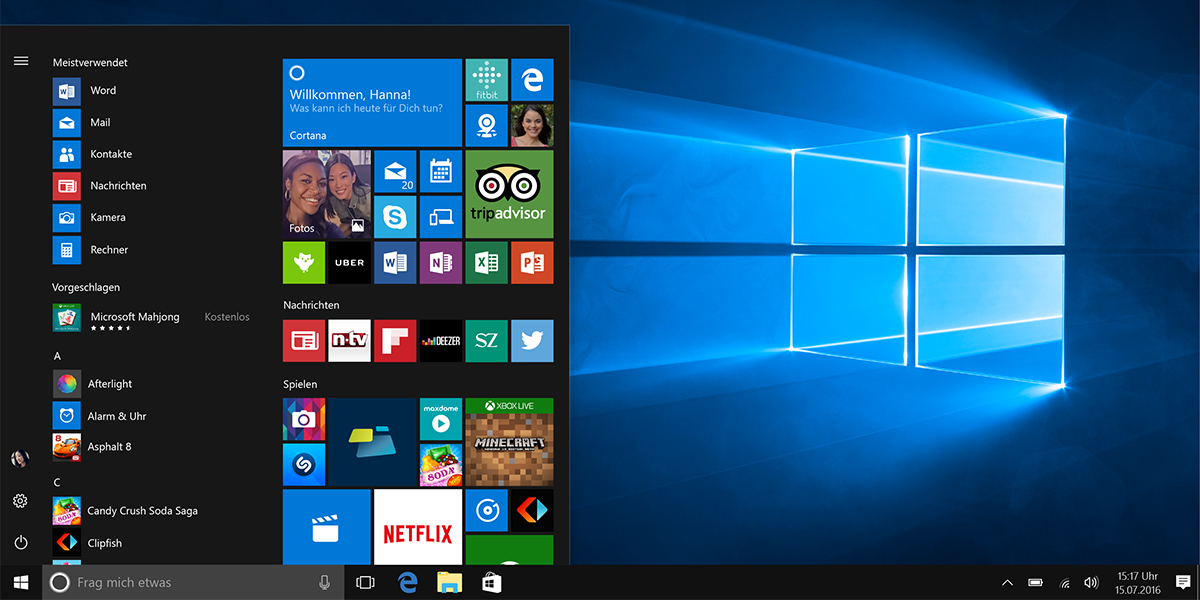Open the contact portrait tile below Edge
Viewport: 1200px width, 600px height.
[x=532, y=126]
